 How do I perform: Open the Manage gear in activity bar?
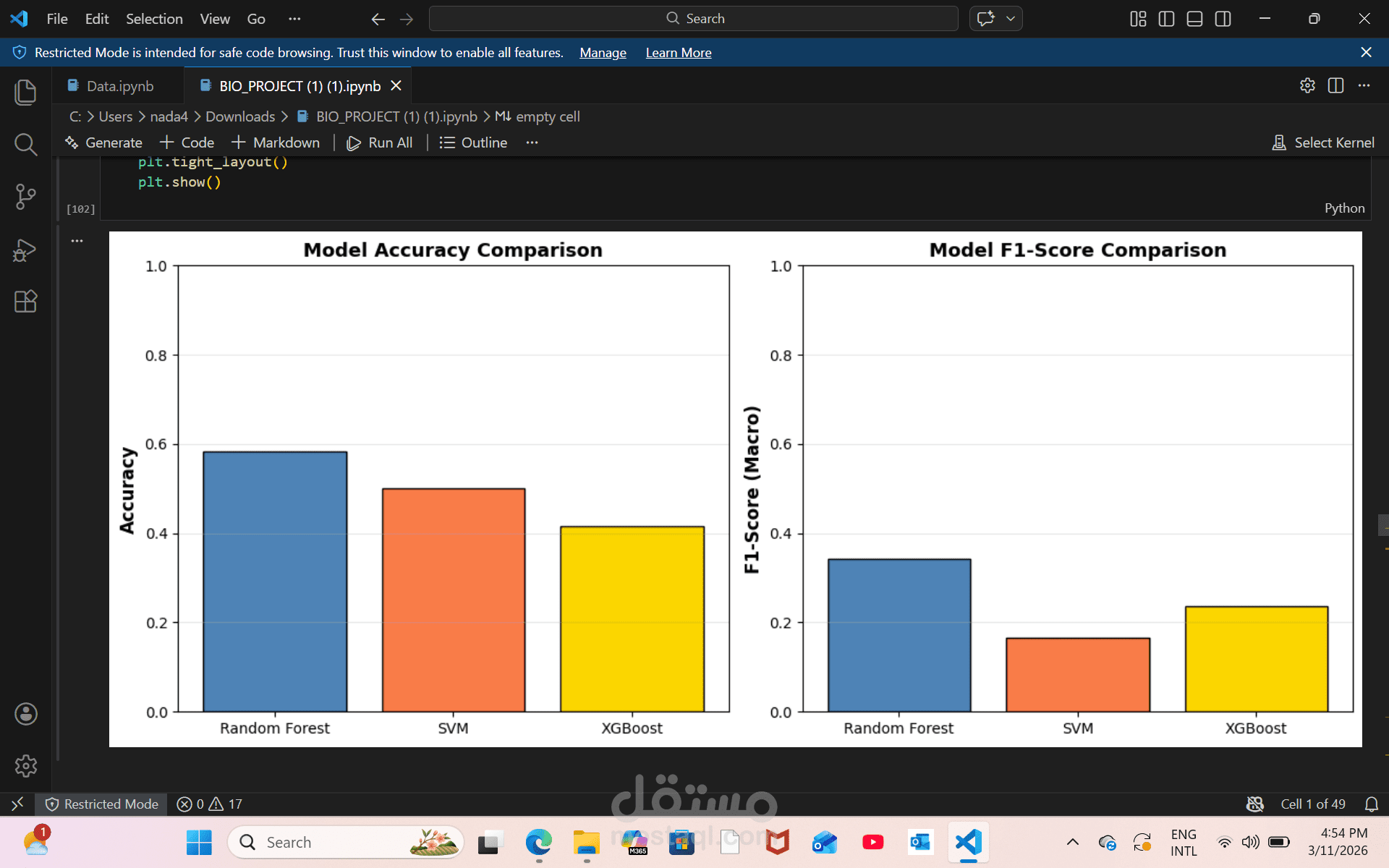tap(25, 765)
